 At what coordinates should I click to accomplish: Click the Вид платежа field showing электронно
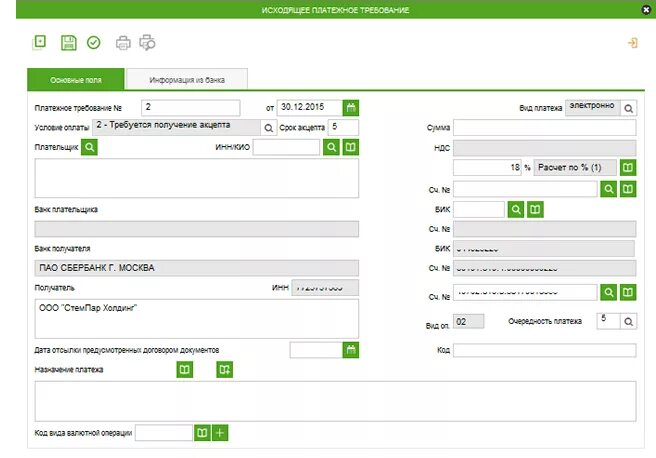click(592, 108)
